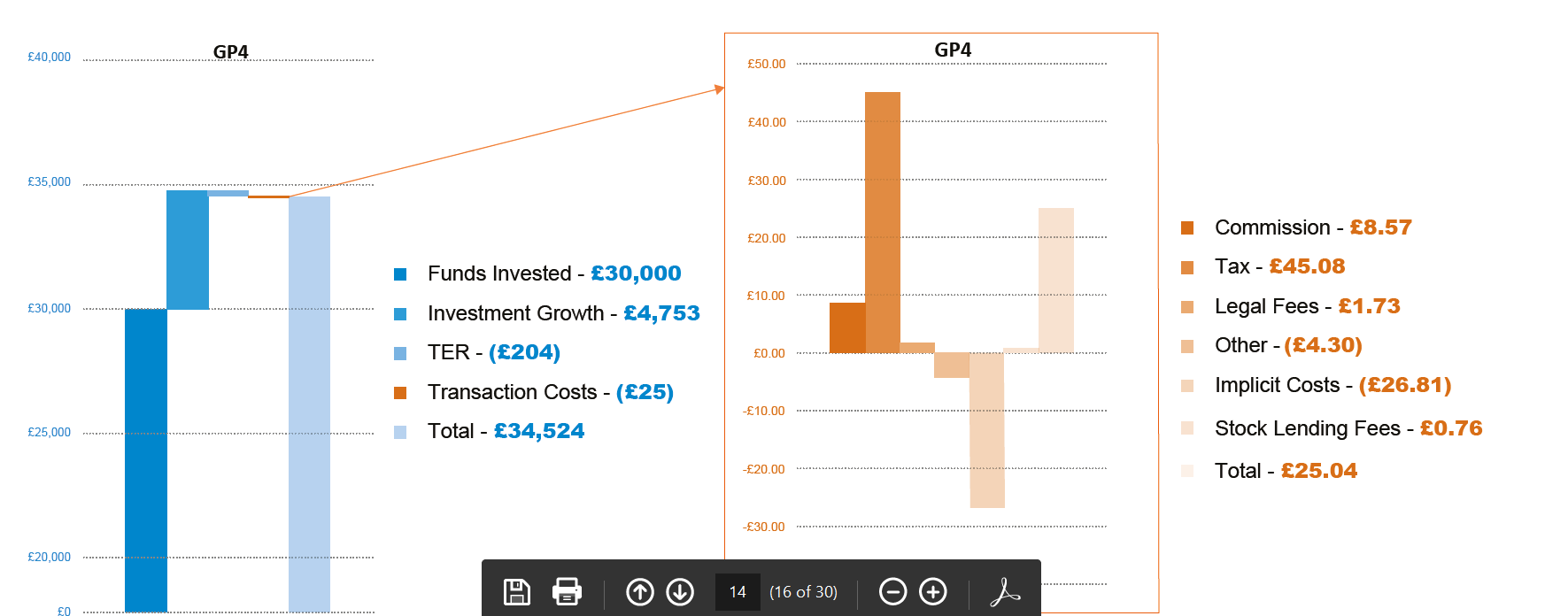
Task: Go to next page with down arrow
Action: (680, 591)
